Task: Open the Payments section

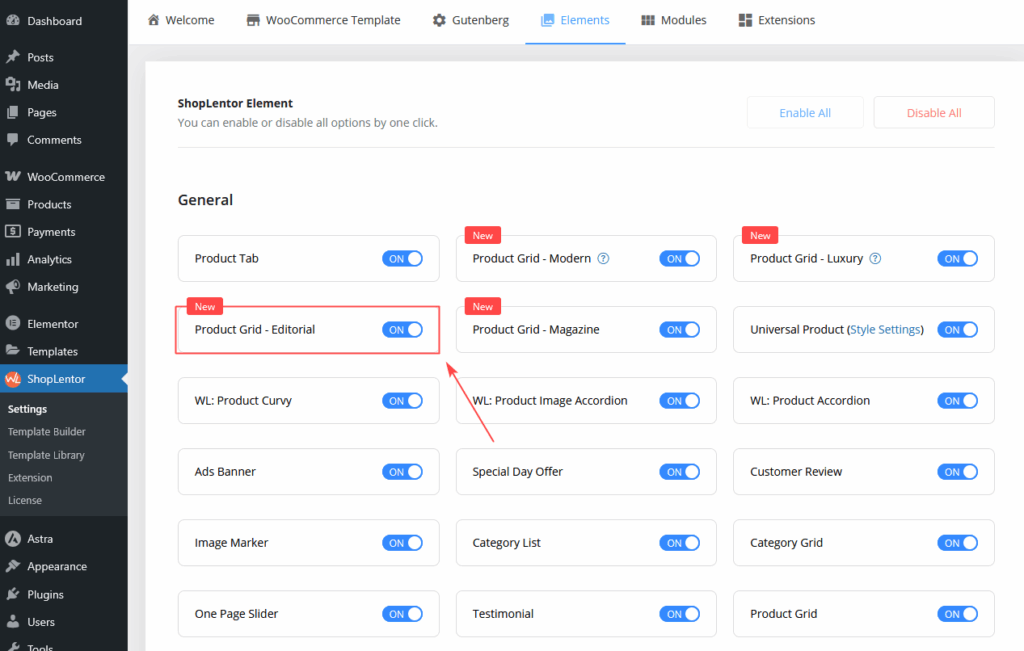Action: 50,231
